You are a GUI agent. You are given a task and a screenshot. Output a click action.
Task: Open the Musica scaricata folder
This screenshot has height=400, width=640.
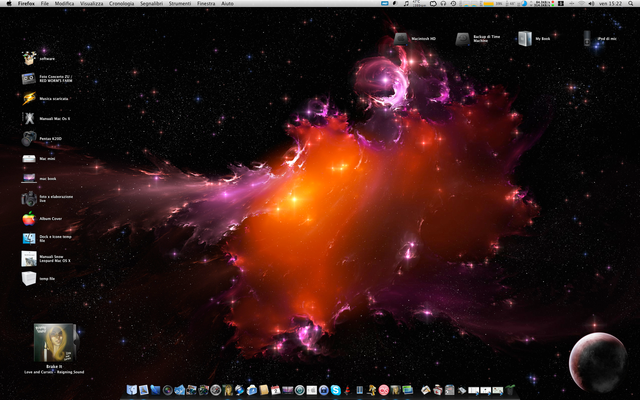(29, 98)
